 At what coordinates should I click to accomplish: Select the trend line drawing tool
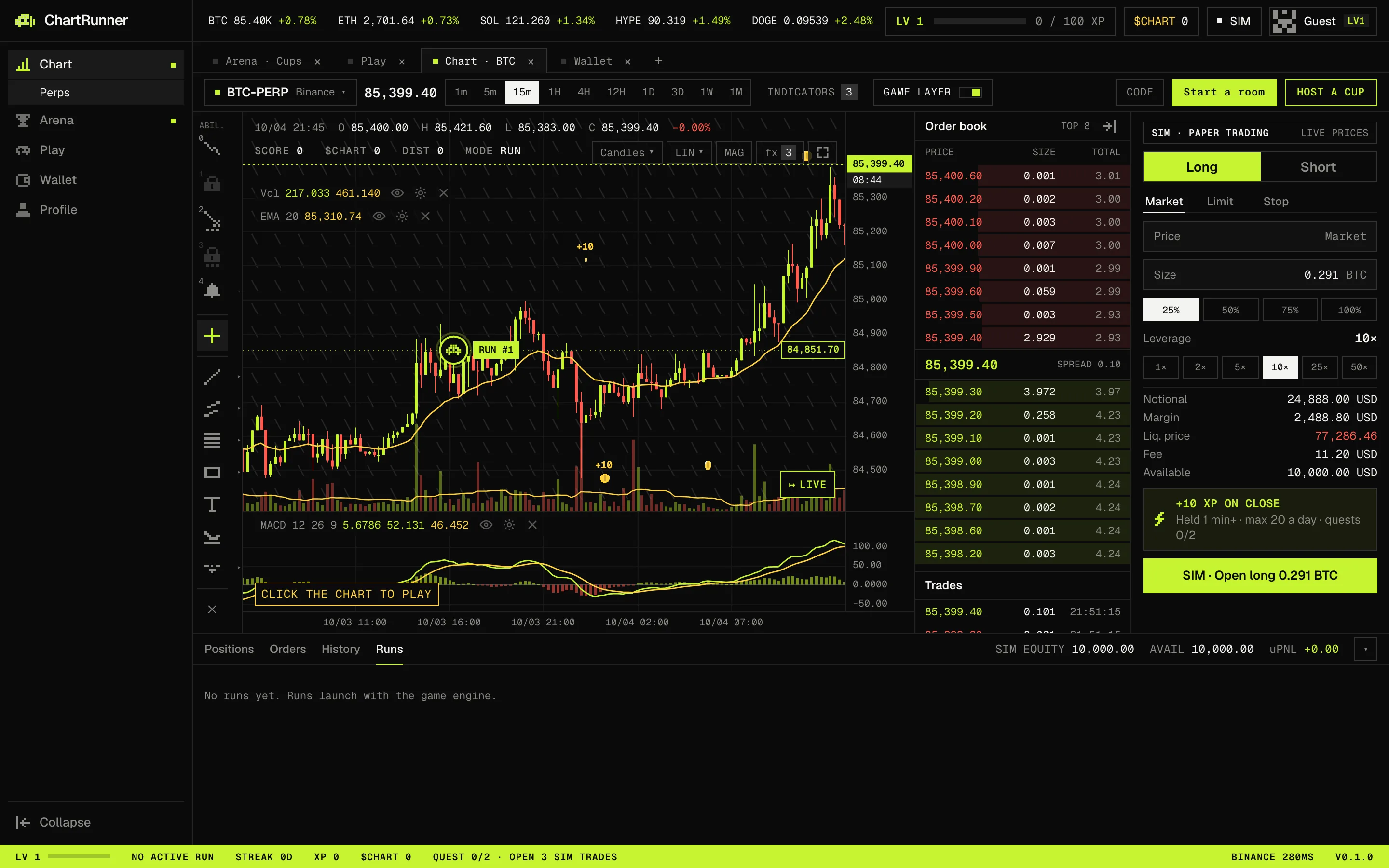tap(212, 377)
